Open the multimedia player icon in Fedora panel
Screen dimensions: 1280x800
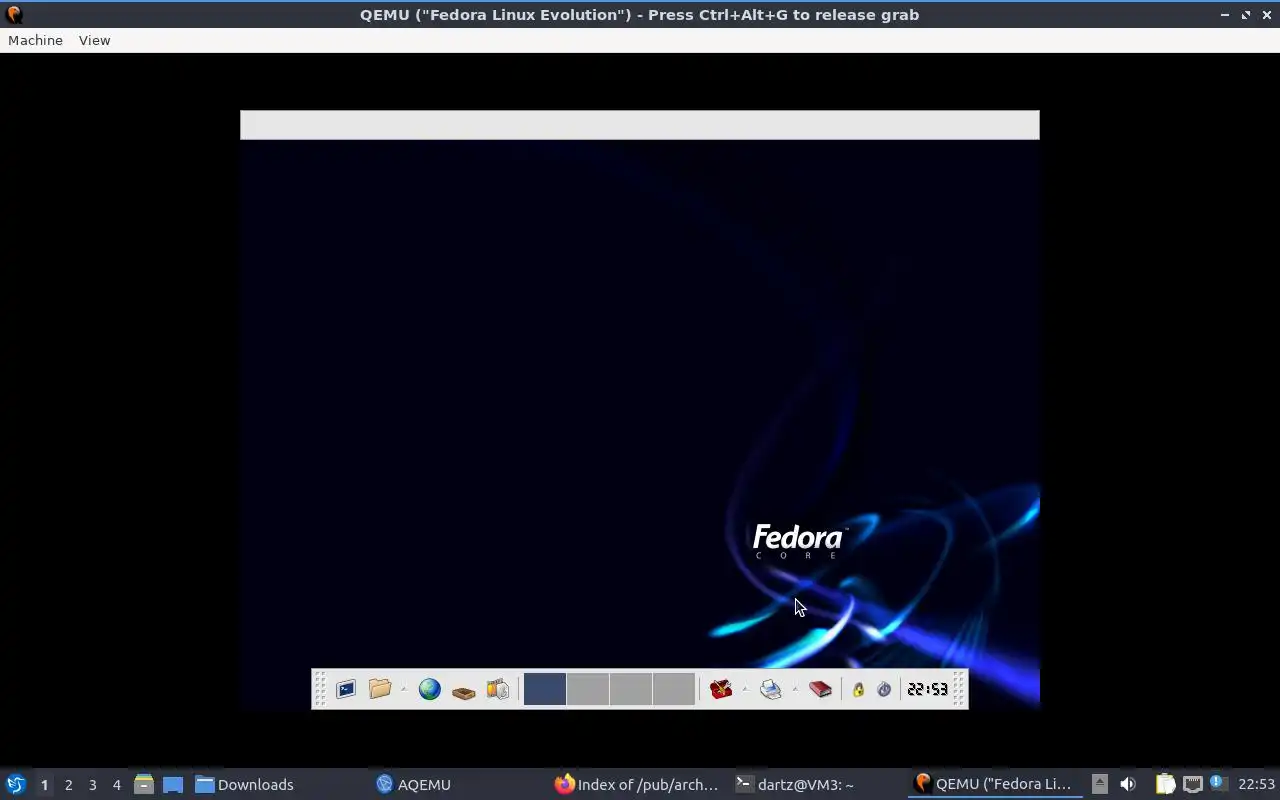click(x=498, y=689)
